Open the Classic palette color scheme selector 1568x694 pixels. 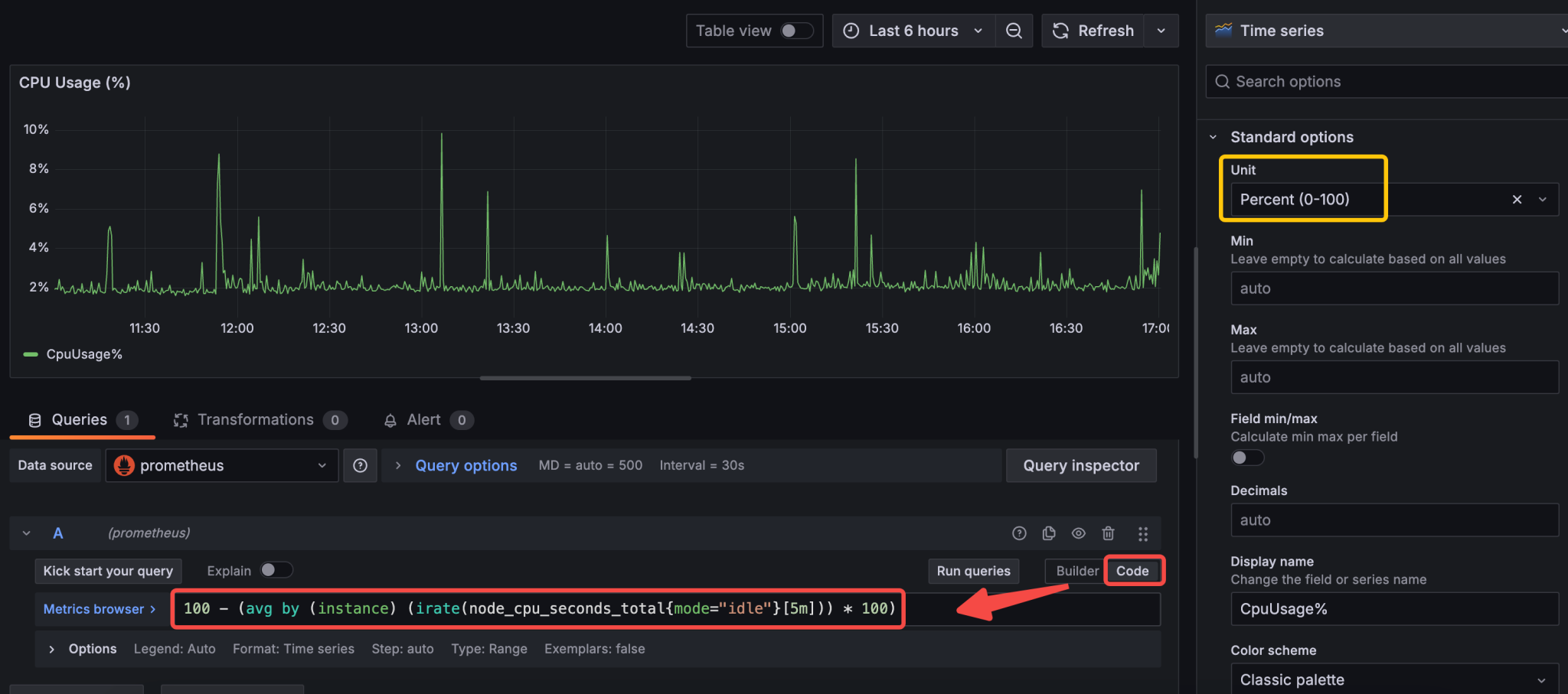pos(1394,679)
